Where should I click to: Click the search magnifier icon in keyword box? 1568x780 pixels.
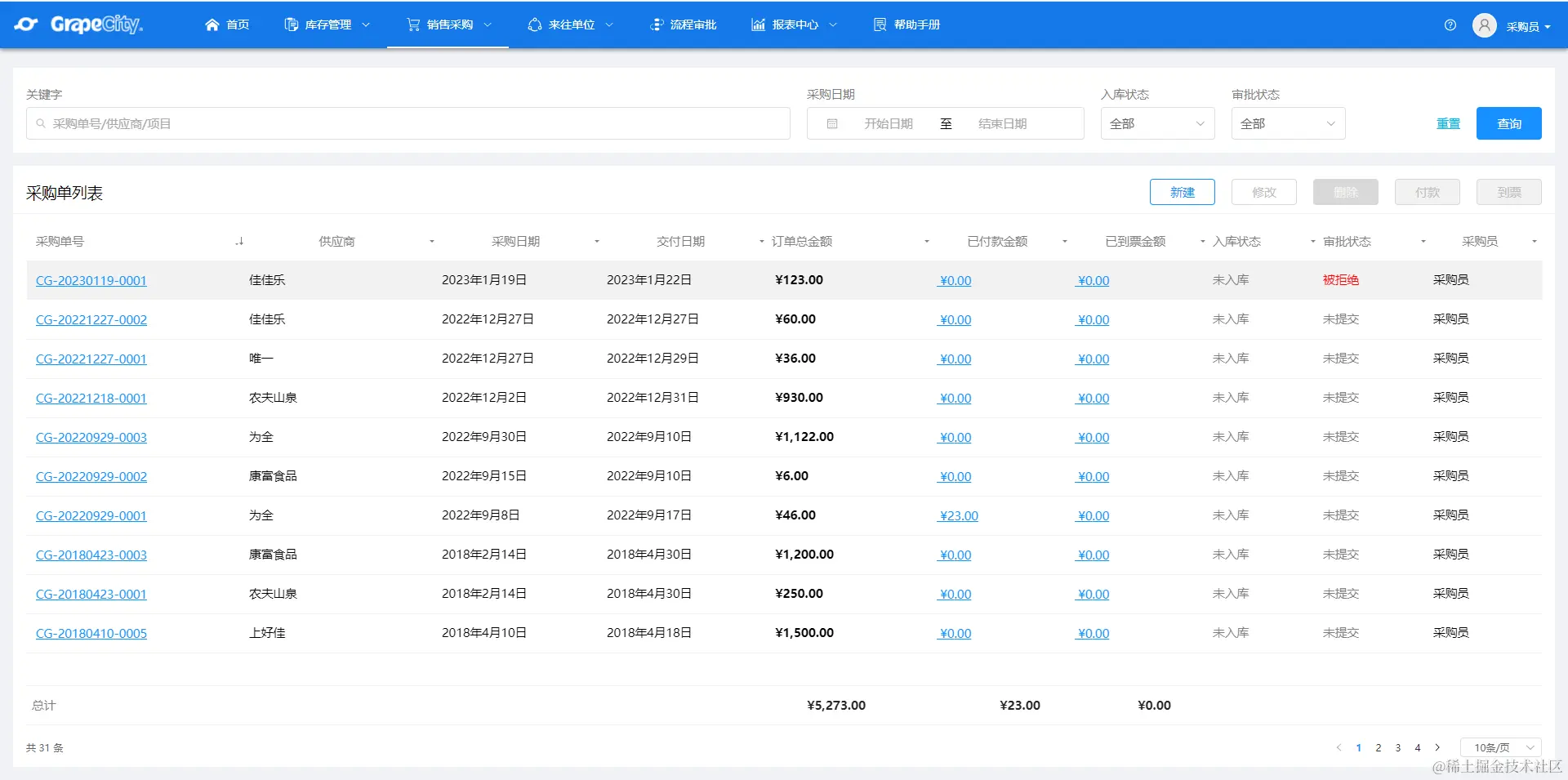[41, 124]
